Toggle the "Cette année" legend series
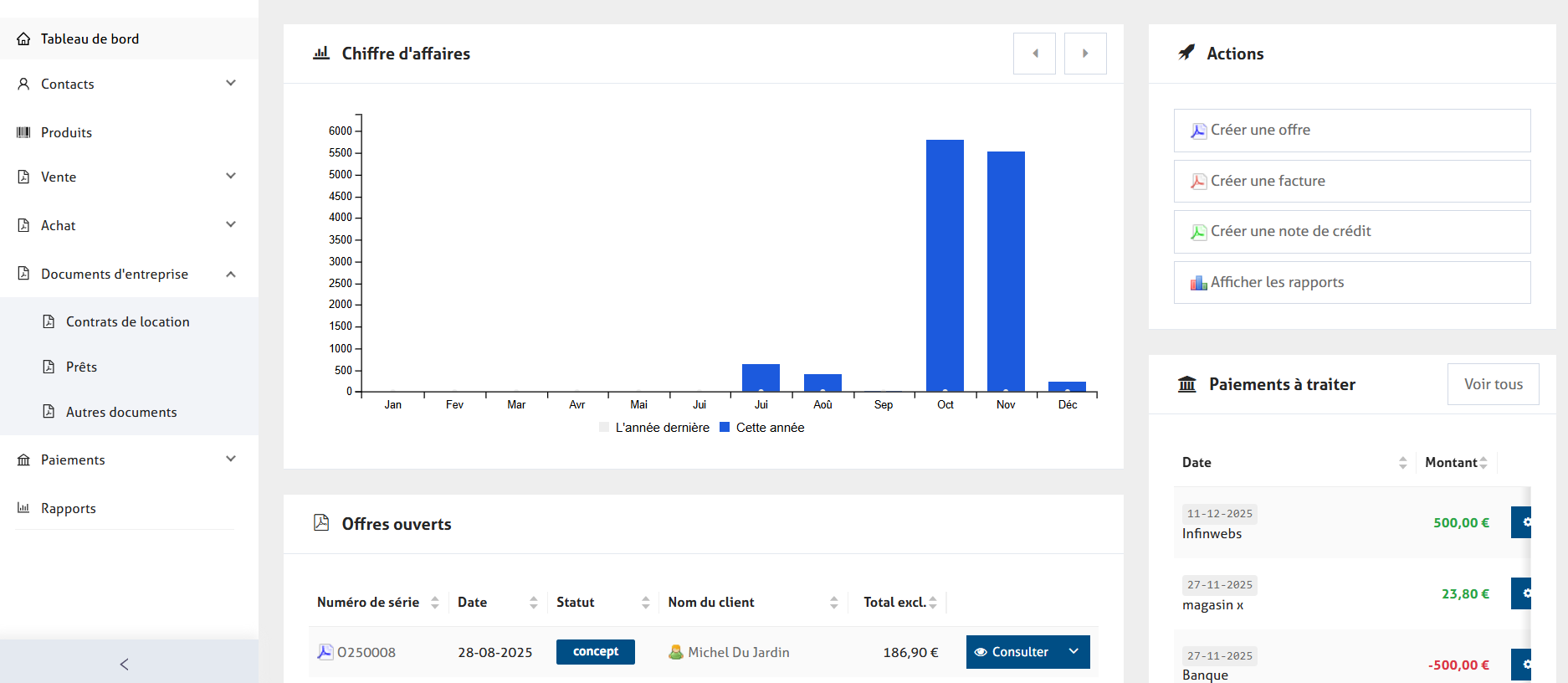Screen dimensions: 1568x683 coord(762,428)
